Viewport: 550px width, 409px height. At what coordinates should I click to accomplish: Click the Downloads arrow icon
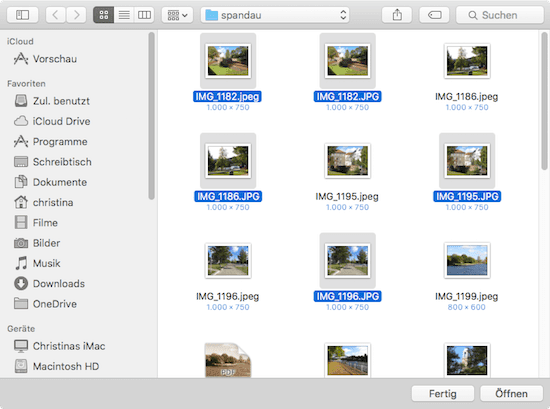point(21,283)
